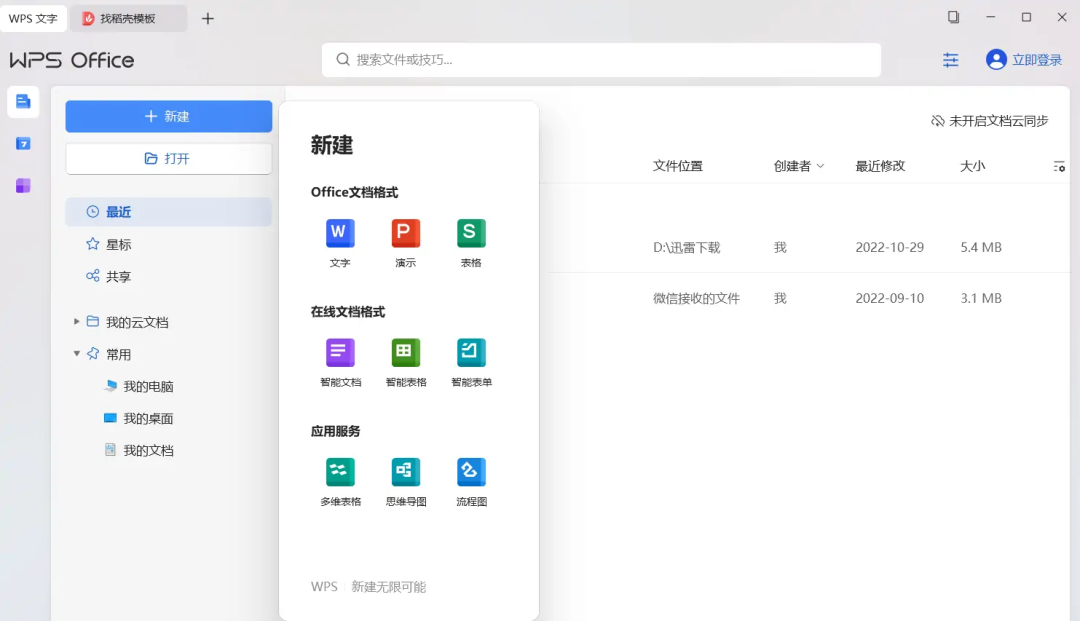Create a new 演示 presentation

pyautogui.click(x=405, y=242)
